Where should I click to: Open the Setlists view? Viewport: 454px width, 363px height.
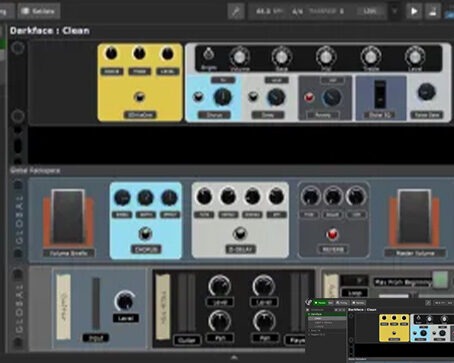(x=39, y=11)
